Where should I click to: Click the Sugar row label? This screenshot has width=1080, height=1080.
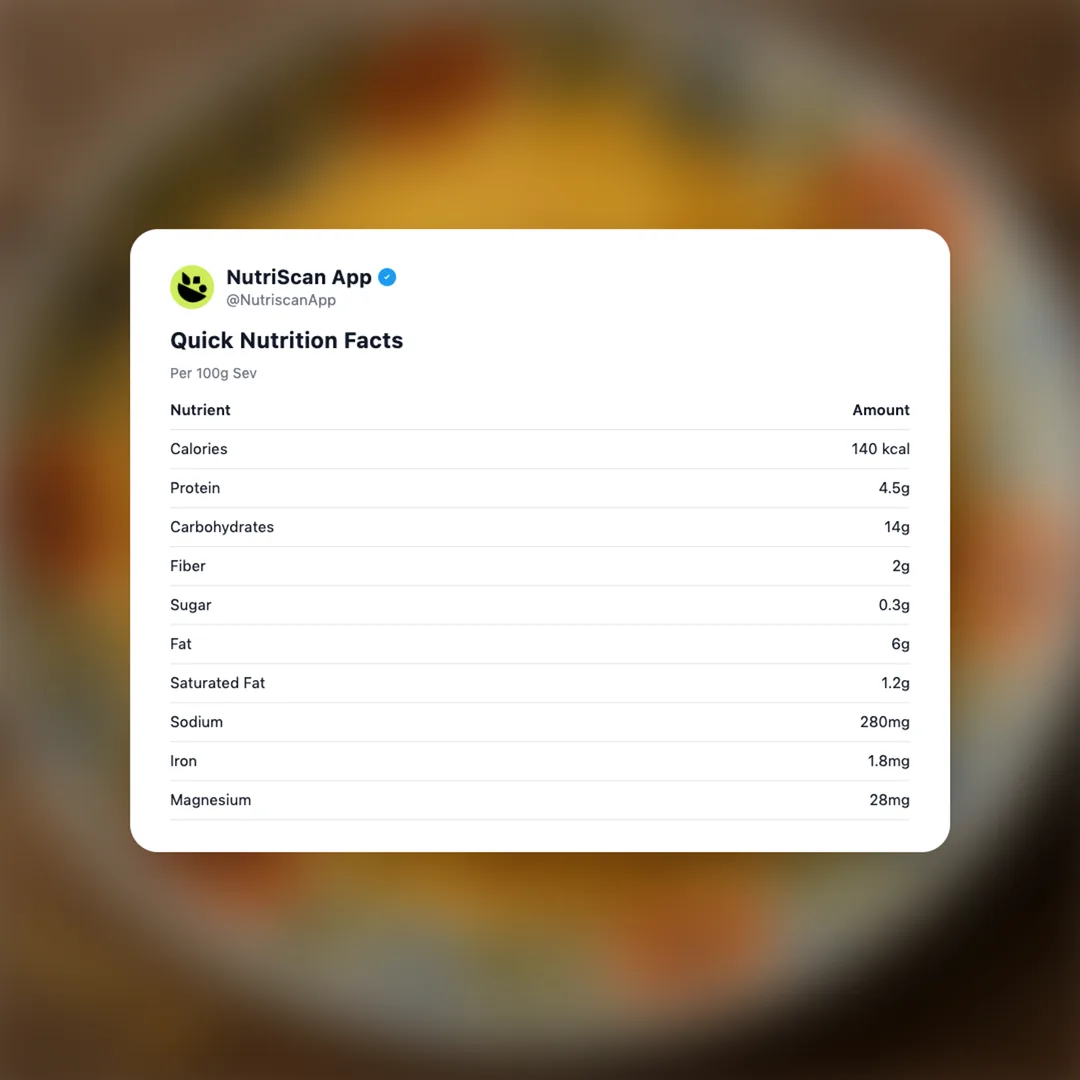click(191, 605)
